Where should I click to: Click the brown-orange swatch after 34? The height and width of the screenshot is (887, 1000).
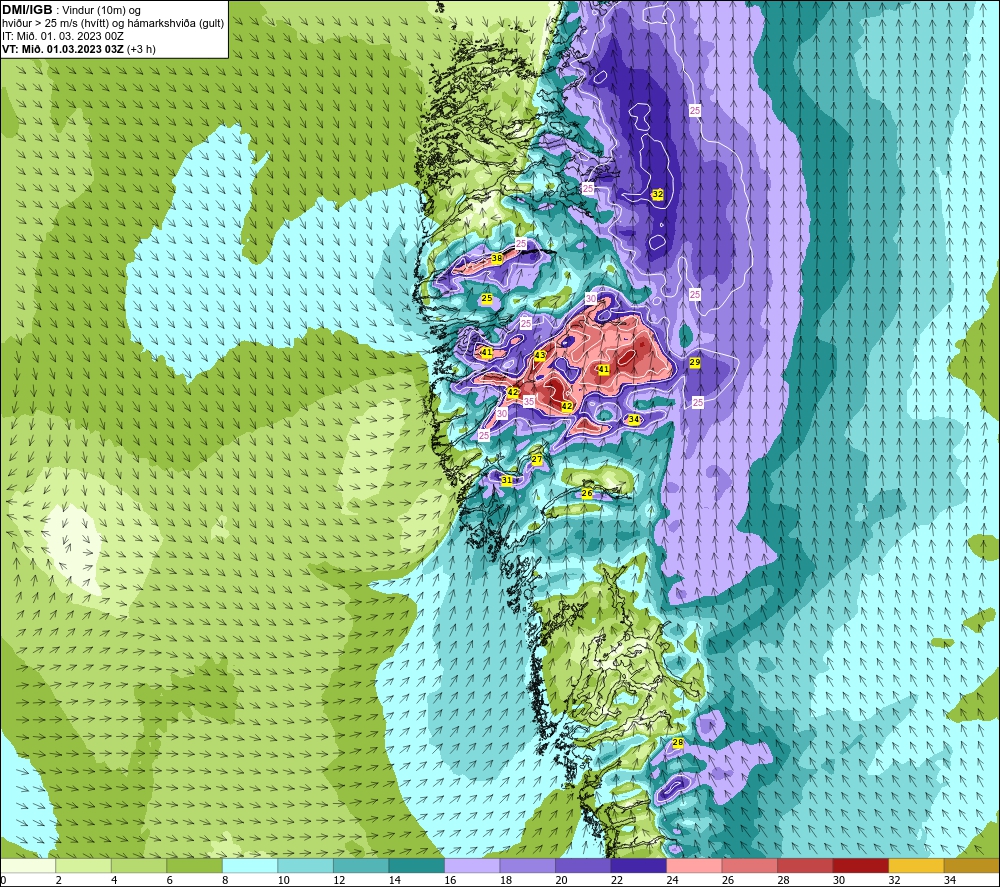coord(971,865)
